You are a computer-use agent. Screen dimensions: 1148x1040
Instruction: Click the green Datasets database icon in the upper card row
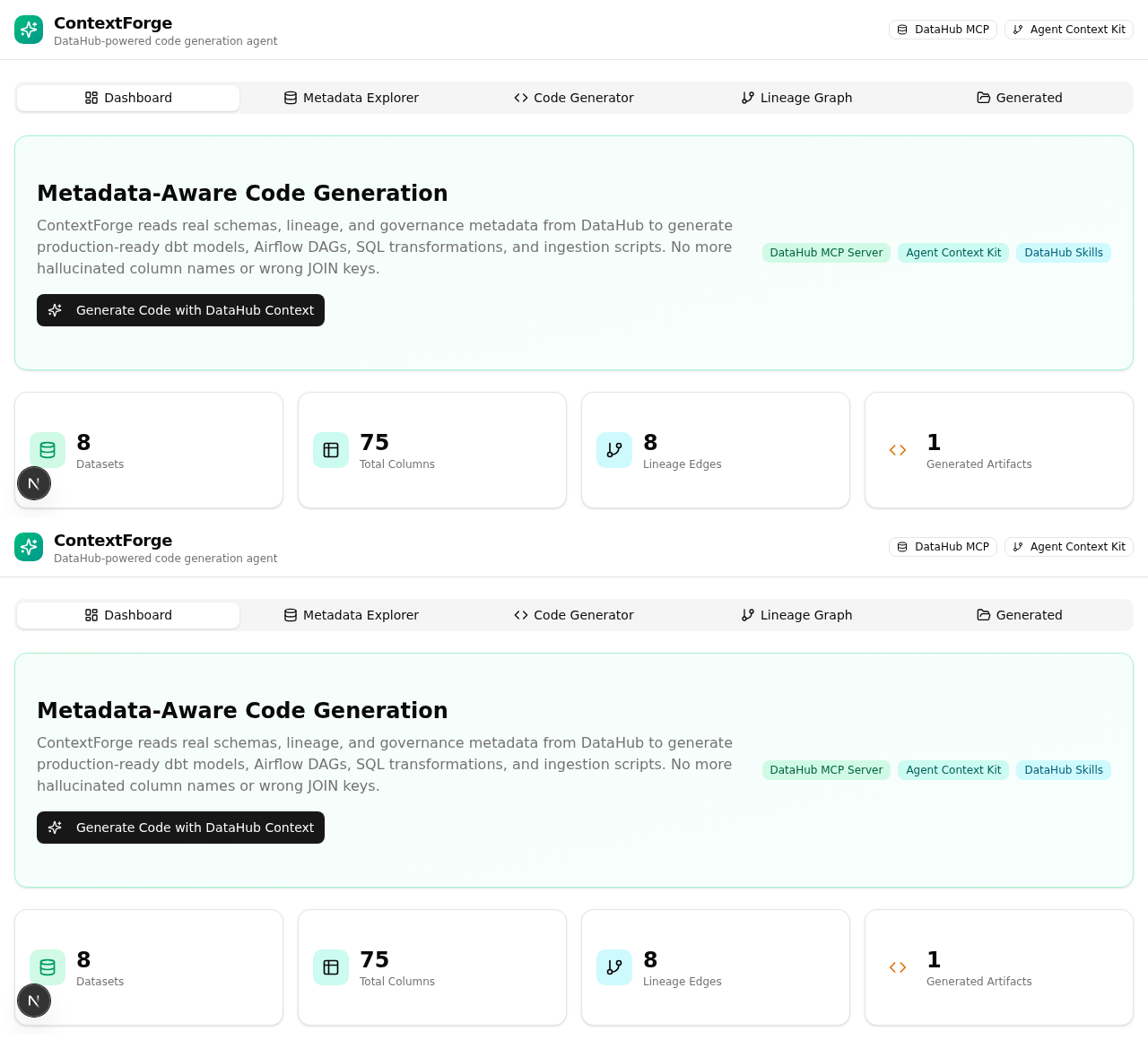(x=48, y=450)
